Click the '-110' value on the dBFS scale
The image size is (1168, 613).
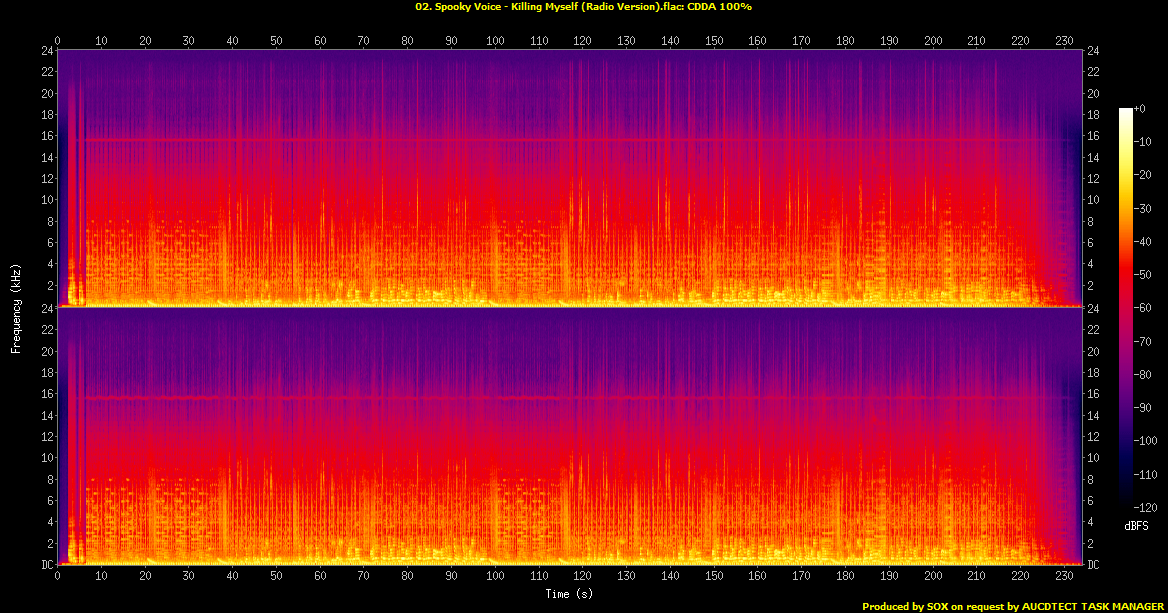pyautogui.click(x=1146, y=474)
